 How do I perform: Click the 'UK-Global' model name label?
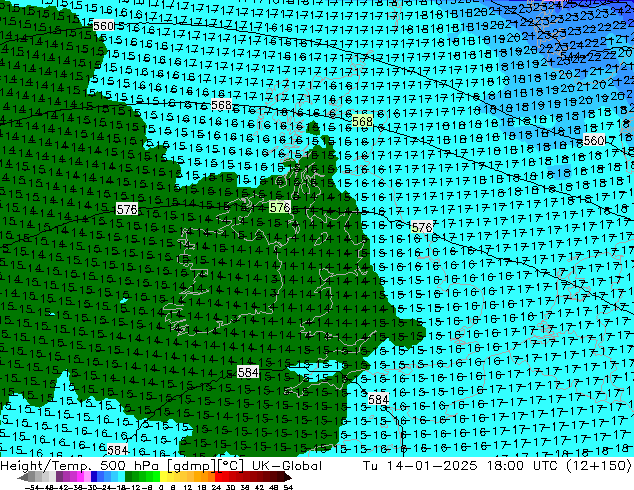287,466
